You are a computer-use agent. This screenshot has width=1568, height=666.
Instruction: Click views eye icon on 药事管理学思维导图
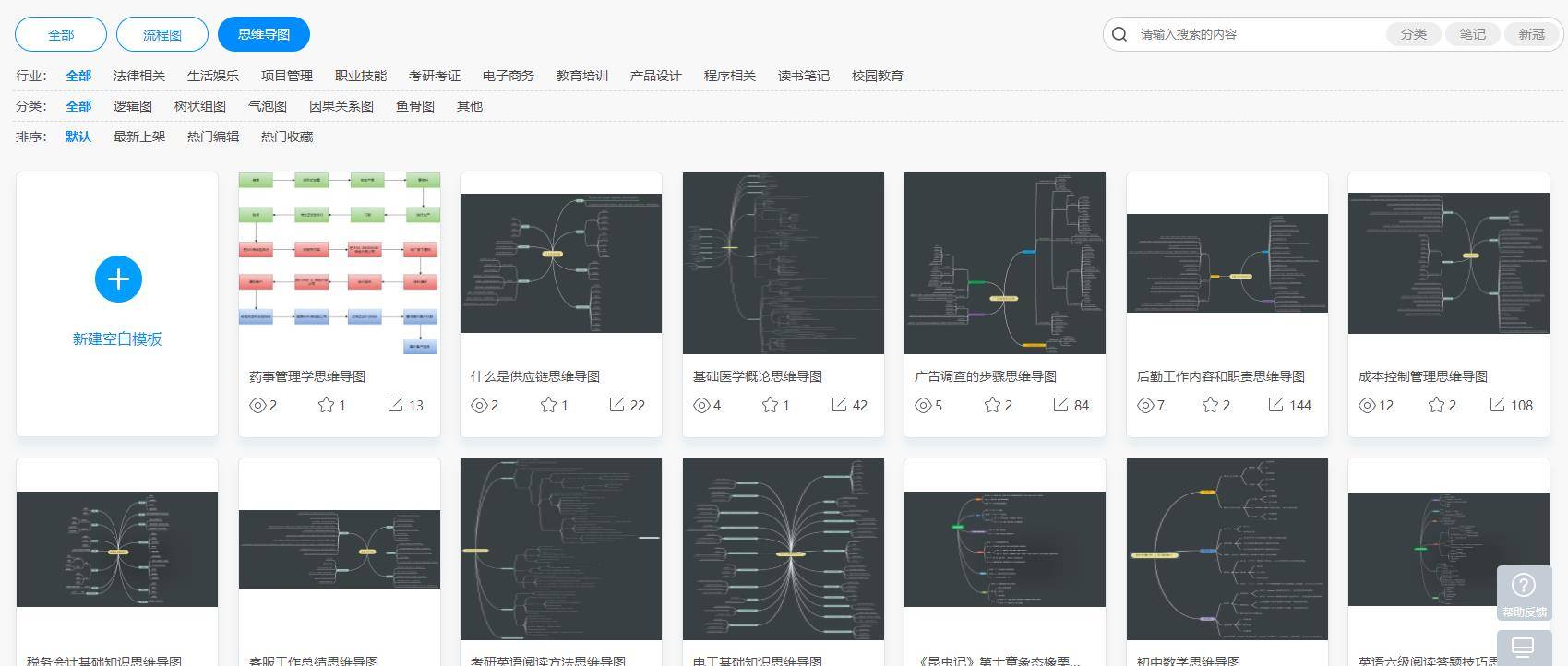tap(257, 405)
